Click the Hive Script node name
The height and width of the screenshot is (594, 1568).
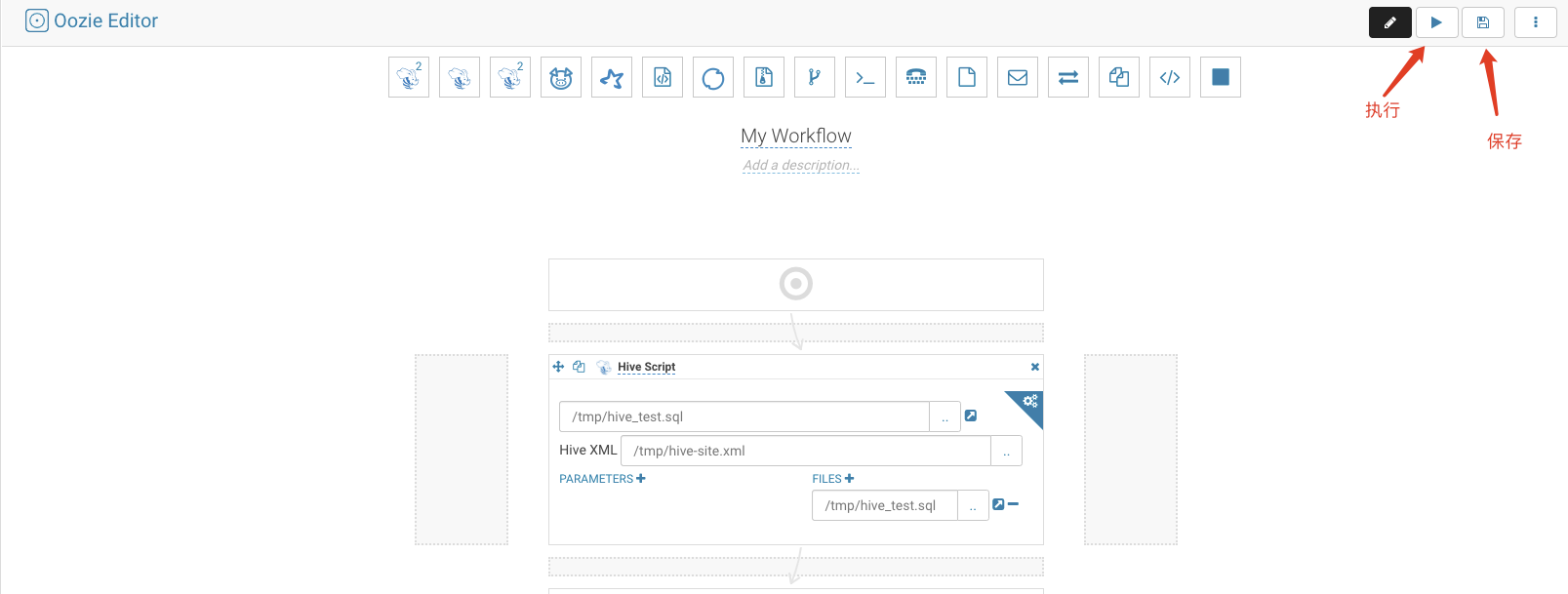tap(646, 367)
